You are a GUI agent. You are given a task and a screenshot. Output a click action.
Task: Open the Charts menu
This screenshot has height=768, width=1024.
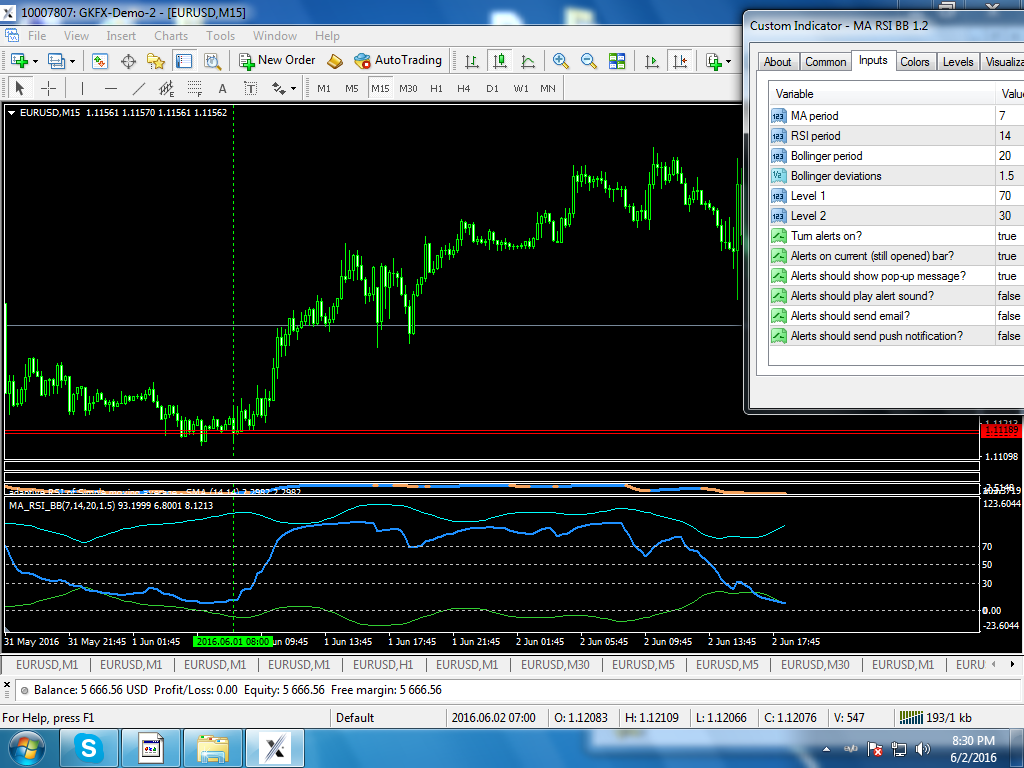pos(171,36)
